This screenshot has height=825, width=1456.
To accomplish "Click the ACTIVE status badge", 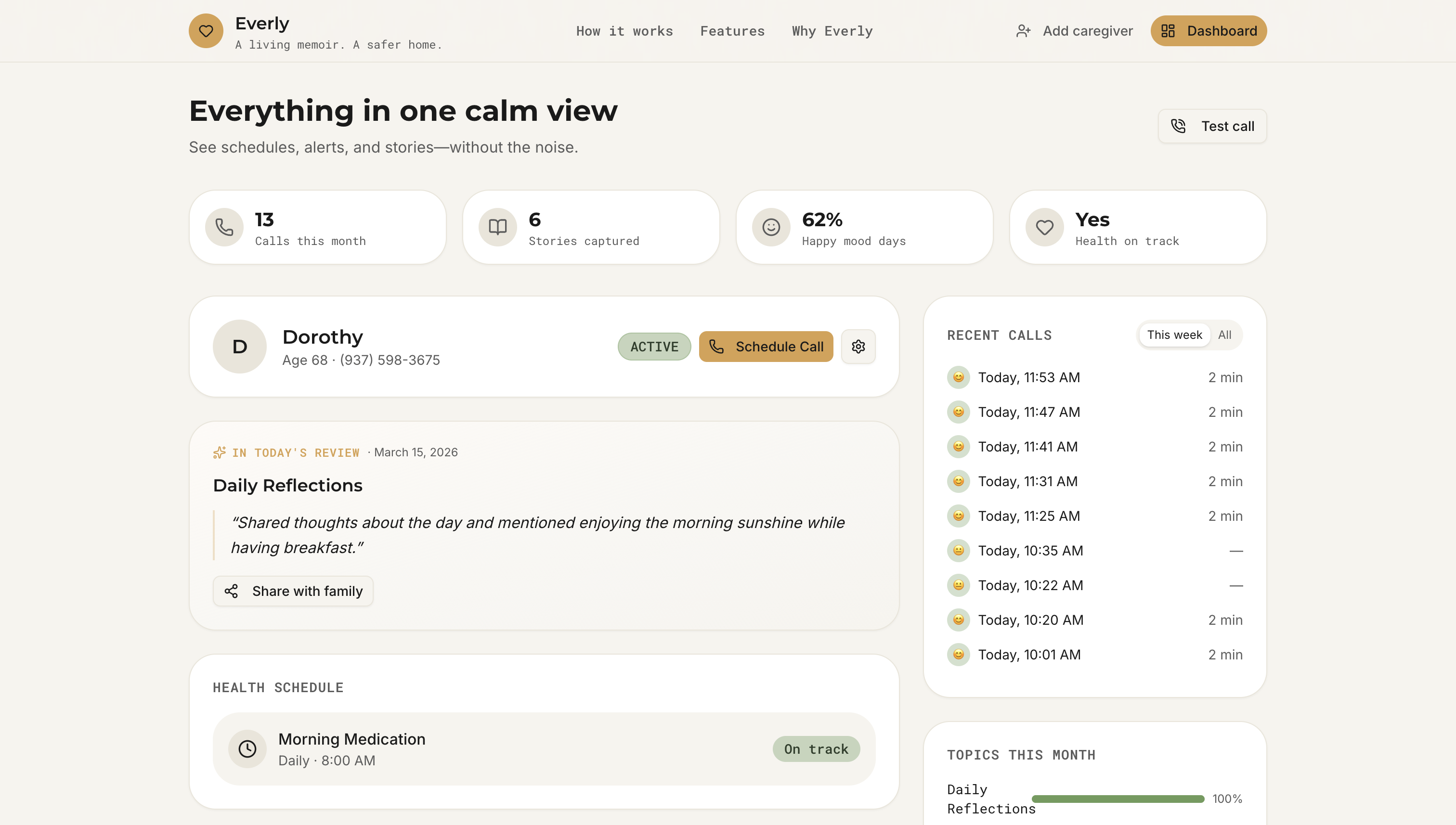I will tap(654, 346).
